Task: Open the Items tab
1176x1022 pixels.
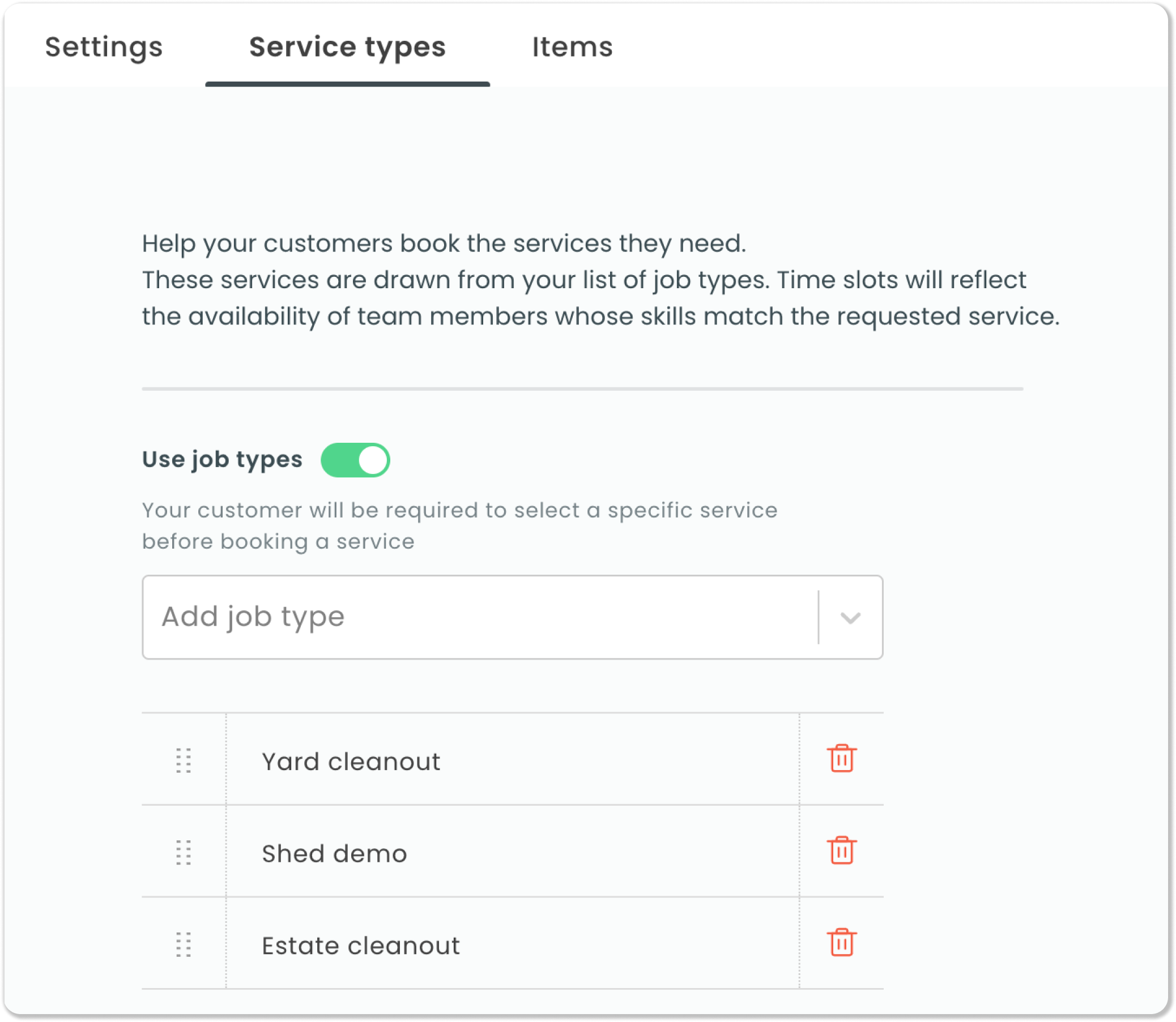Action: [x=572, y=47]
